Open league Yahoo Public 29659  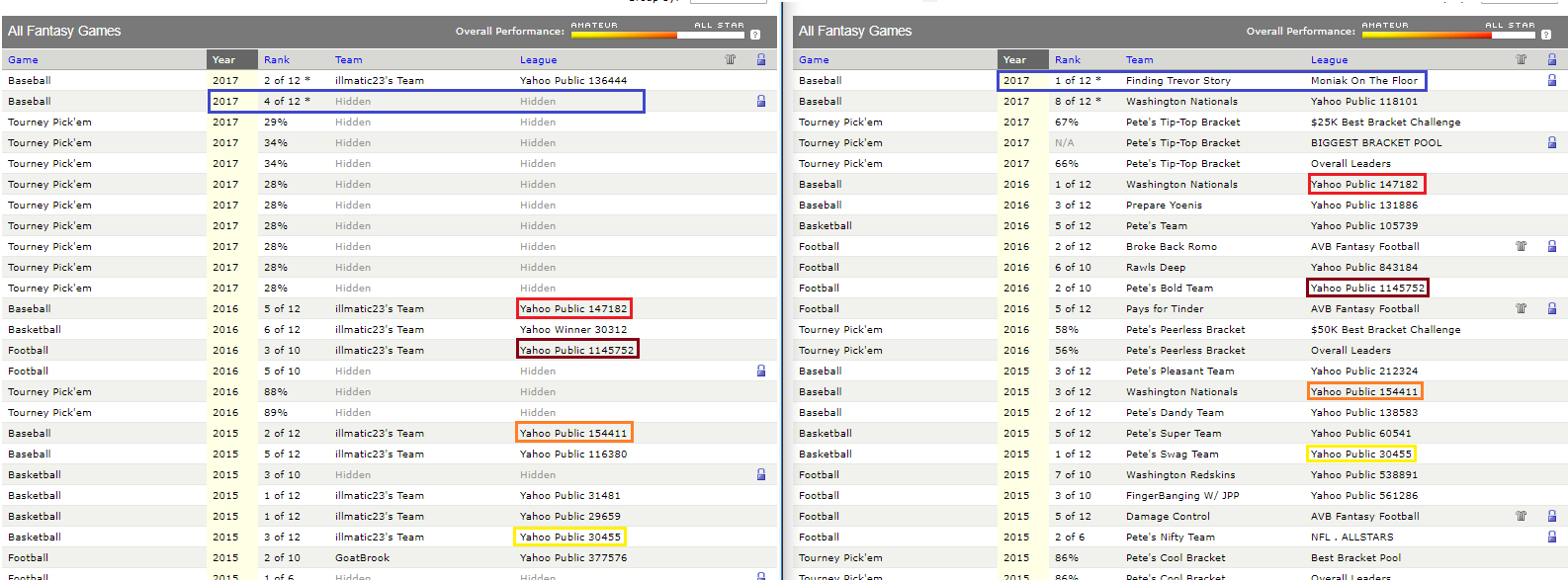tap(570, 517)
